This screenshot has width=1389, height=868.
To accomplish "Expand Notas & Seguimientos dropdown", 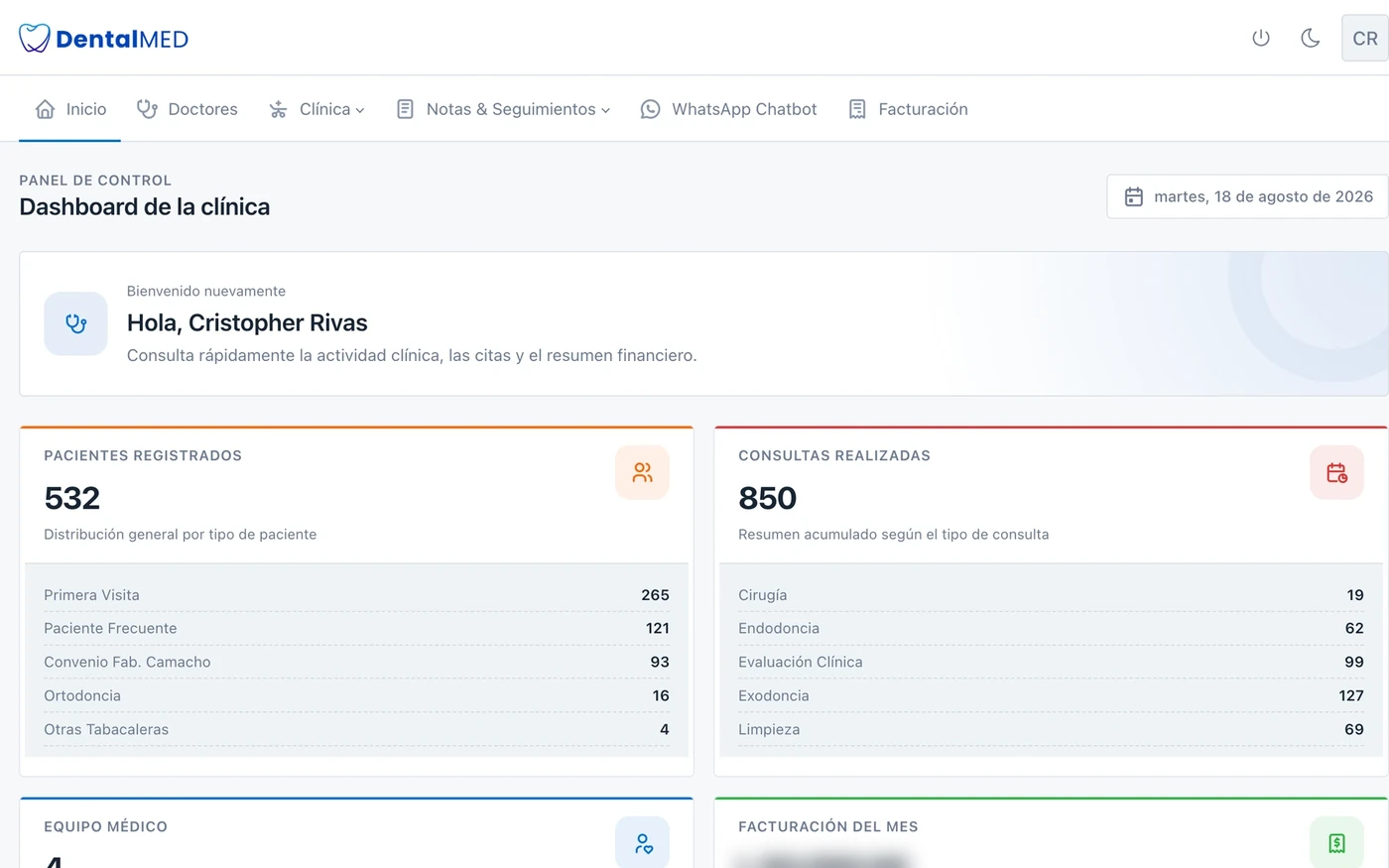I will pos(503,109).
